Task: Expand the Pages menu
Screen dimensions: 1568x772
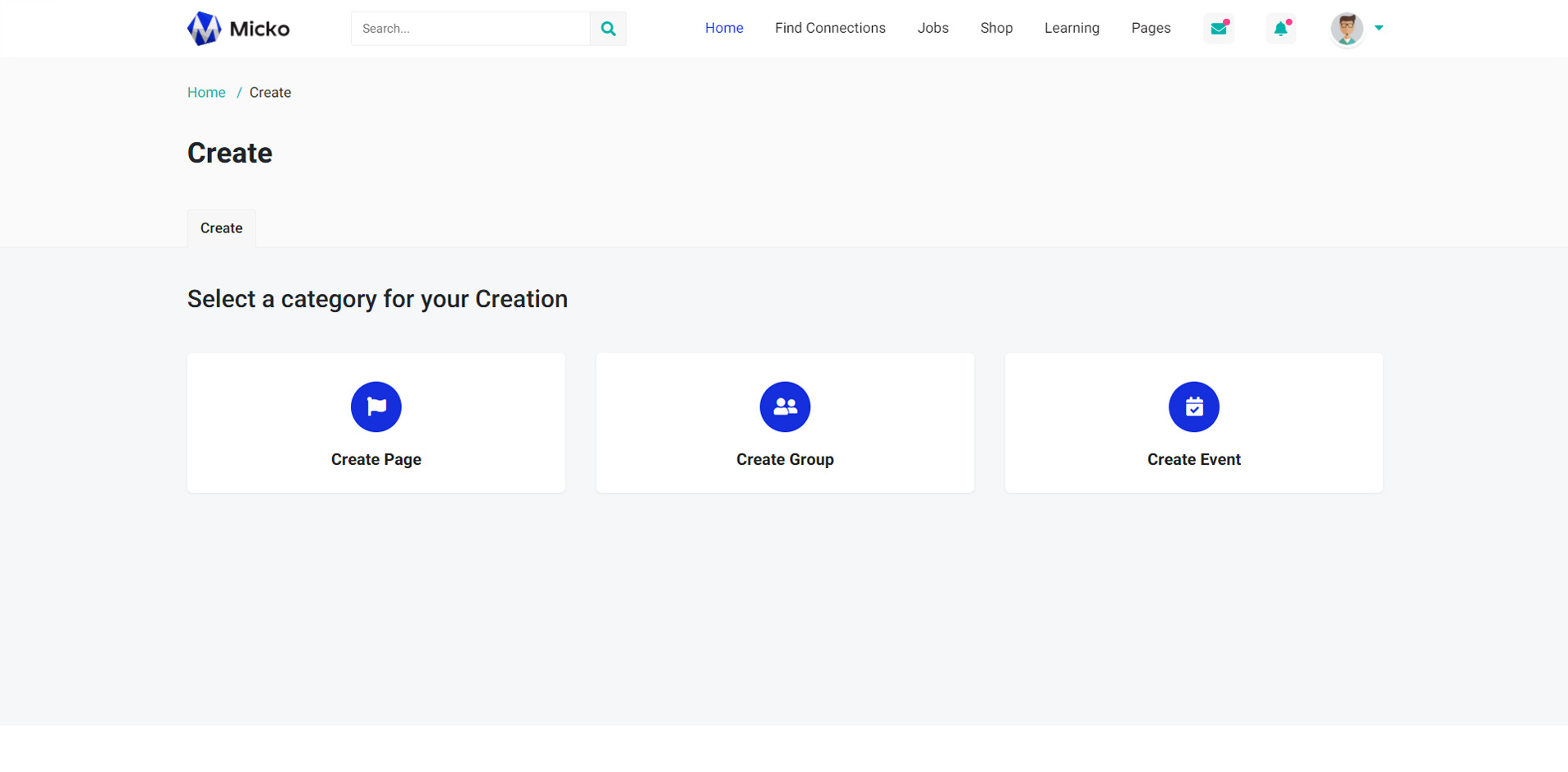Action: tap(1151, 28)
